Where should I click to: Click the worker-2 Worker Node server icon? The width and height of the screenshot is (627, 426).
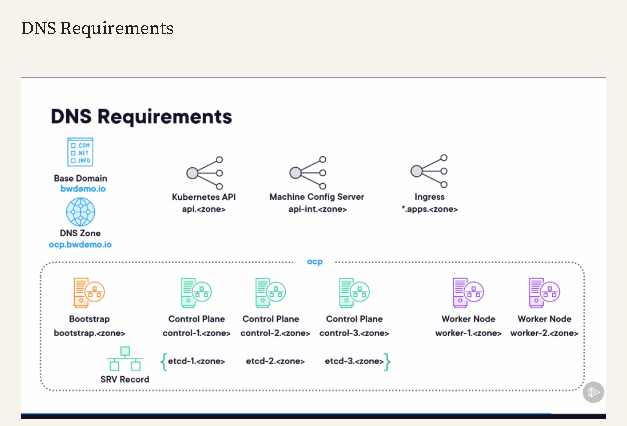[x=544, y=293]
